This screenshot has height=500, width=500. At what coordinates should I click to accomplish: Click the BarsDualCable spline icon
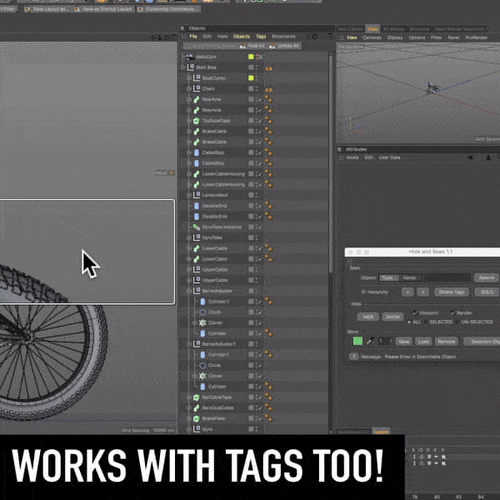pyautogui.click(x=197, y=408)
